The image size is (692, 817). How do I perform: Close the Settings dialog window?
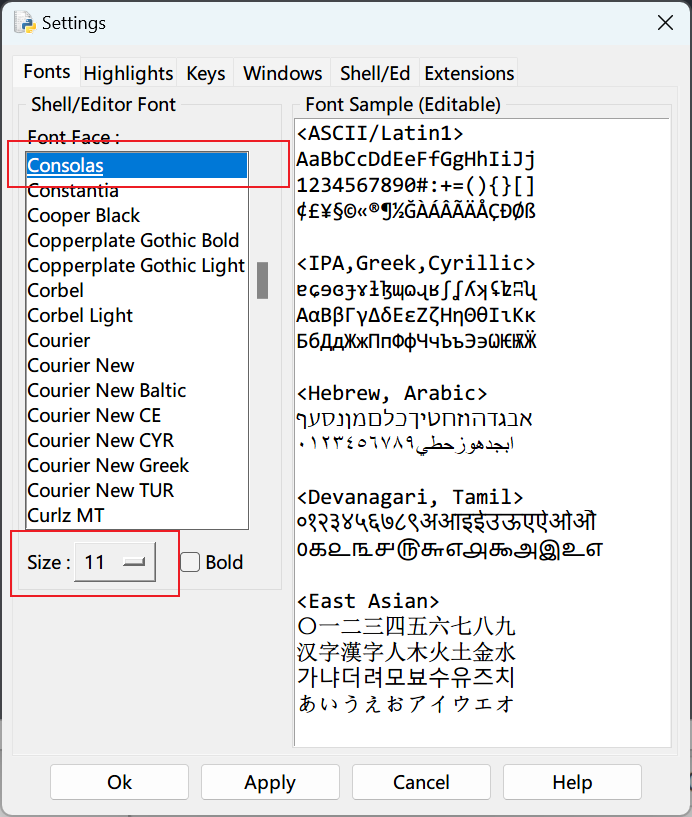tap(665, 22)
